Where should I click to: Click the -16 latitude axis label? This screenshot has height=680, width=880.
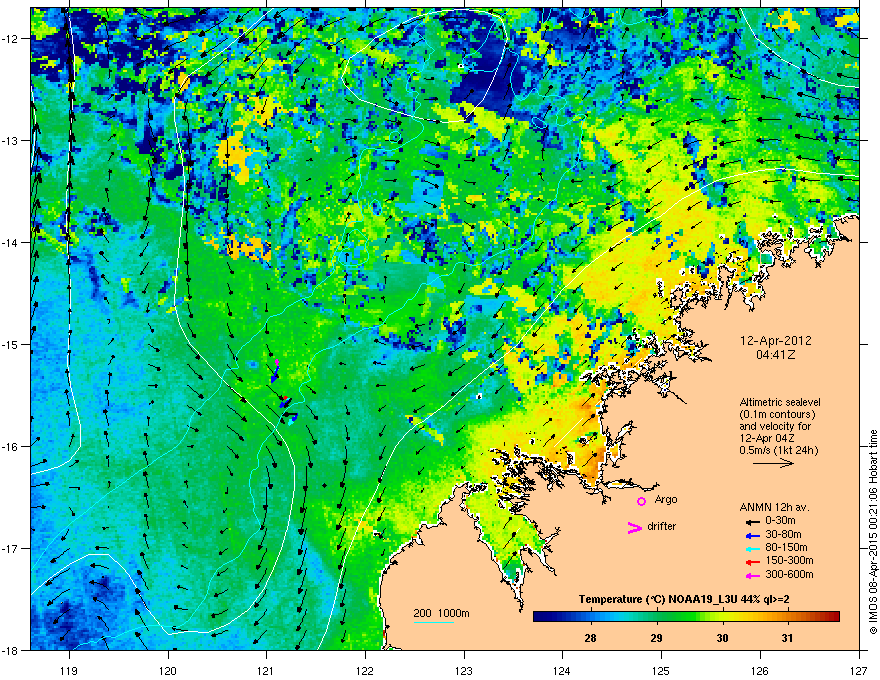click(x=11, y=447)
